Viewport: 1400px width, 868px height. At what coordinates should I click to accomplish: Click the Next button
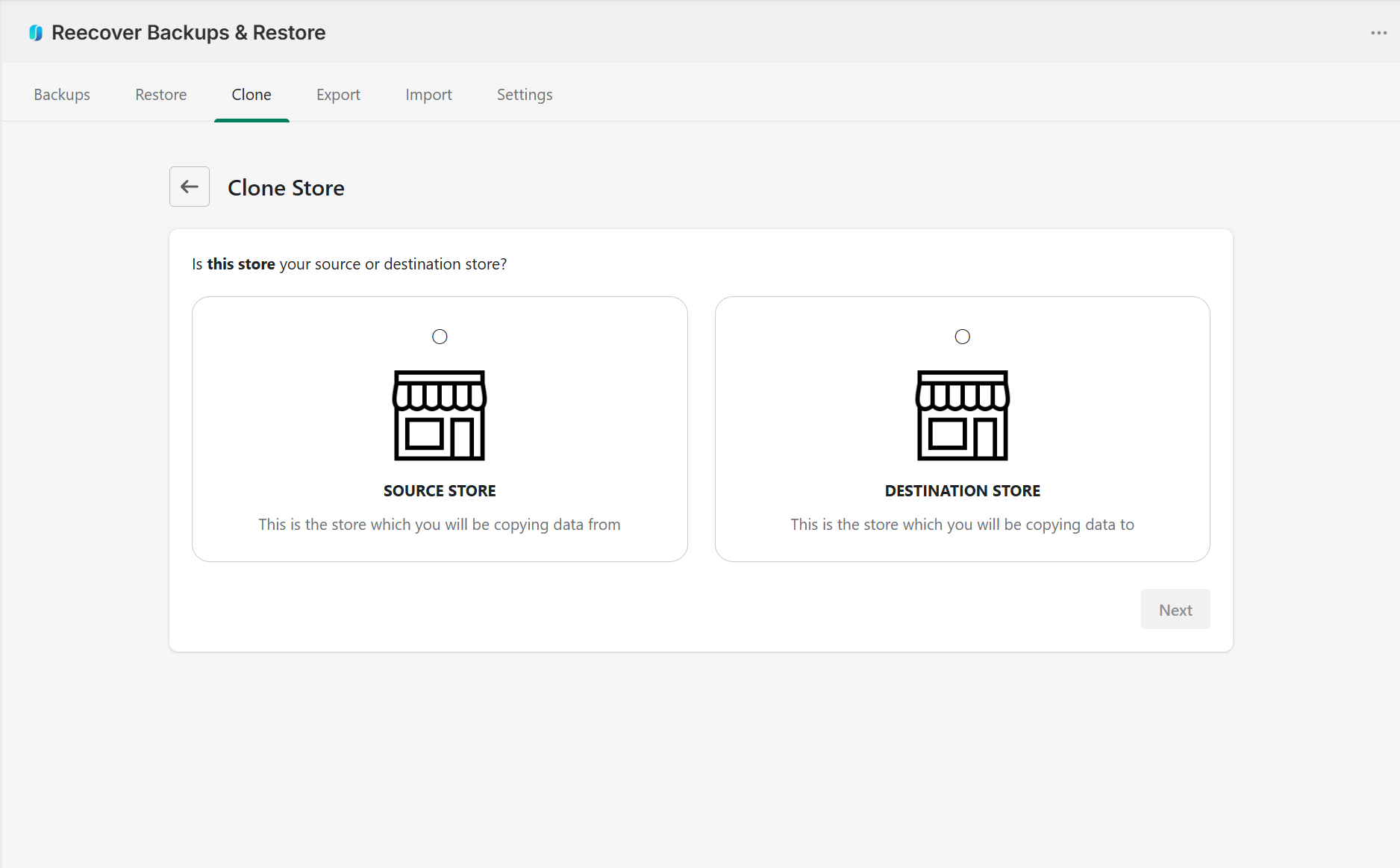click(1175, 610)
